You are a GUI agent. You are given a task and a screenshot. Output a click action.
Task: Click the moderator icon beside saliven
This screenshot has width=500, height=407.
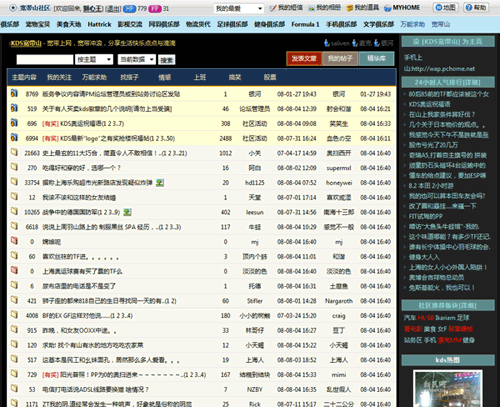[327, 43]
